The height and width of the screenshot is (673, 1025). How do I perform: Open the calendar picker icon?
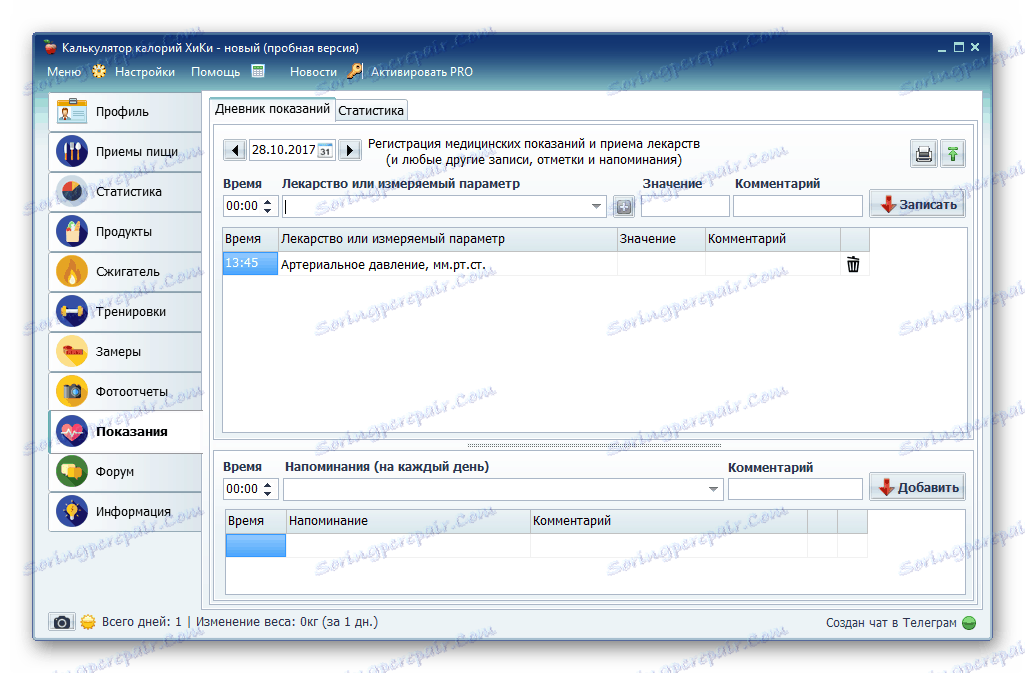click(x=325, y=150)
